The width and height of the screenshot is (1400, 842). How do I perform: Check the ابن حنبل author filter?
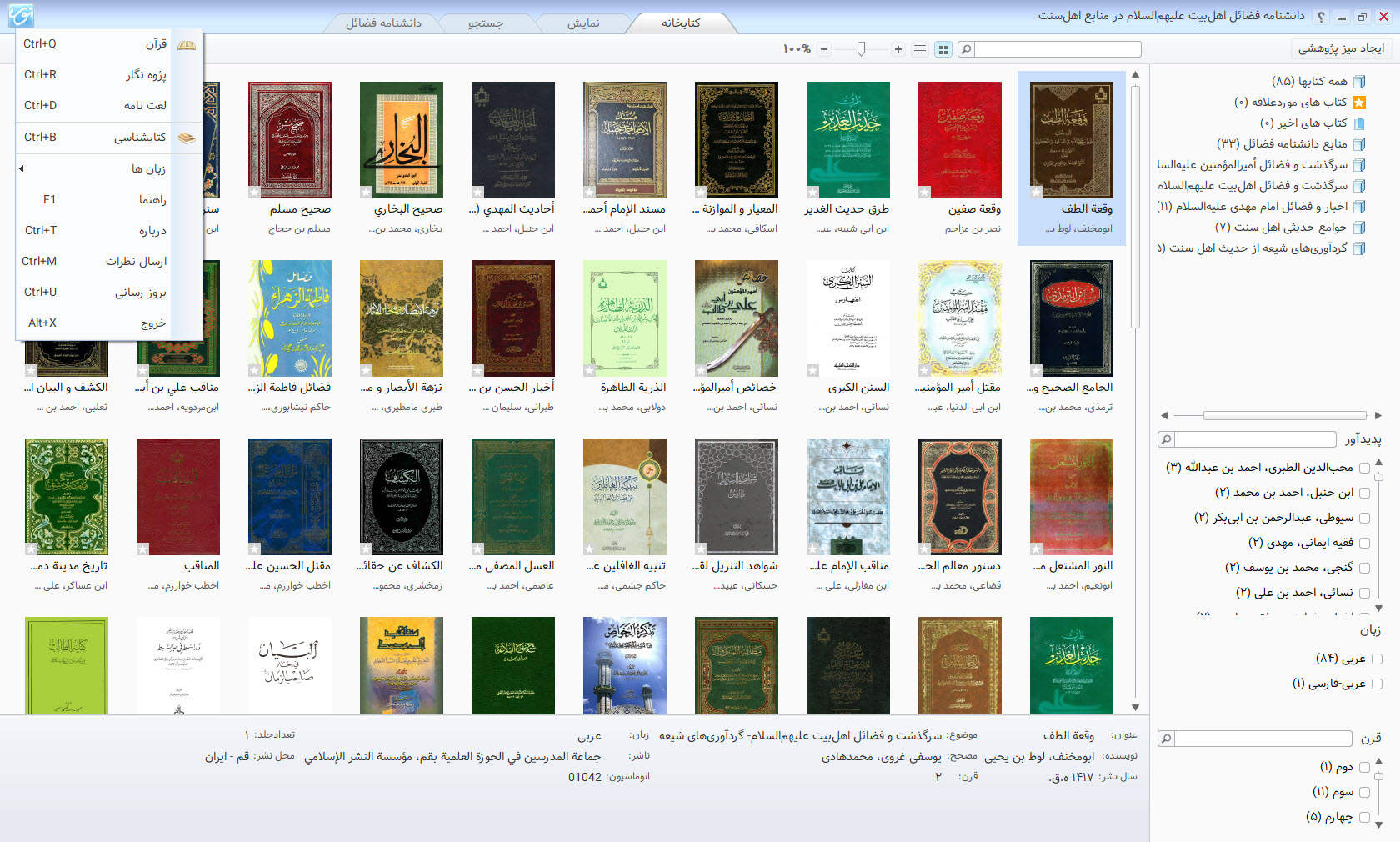[1364, 493]
